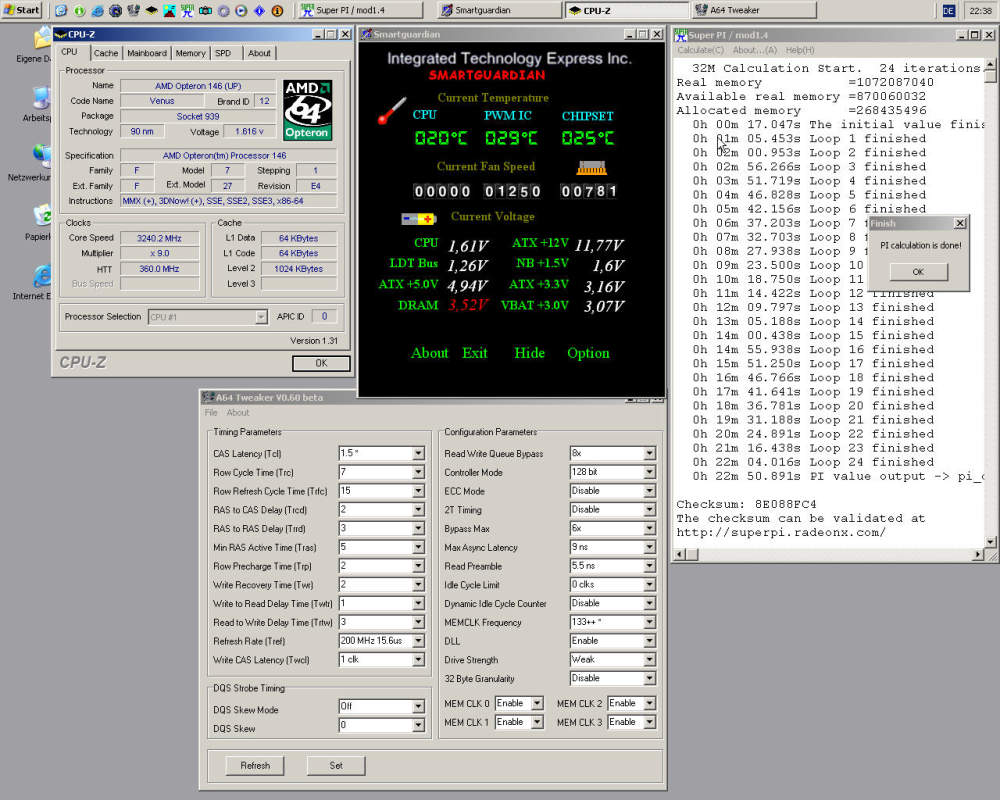Open Help(H) menu in Super PI
The width and height of the screenshot is (1000, 800).
click(800, 50)
